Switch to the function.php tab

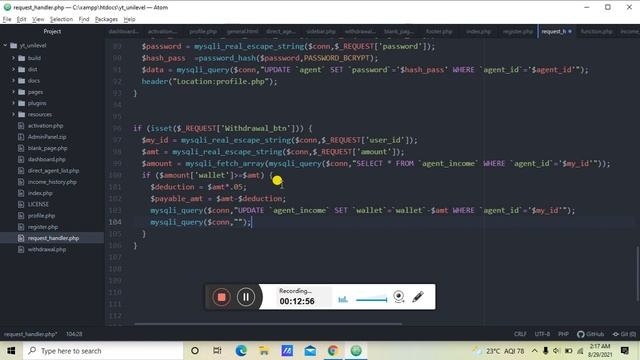pyautogui.click(x=596, y=31)
